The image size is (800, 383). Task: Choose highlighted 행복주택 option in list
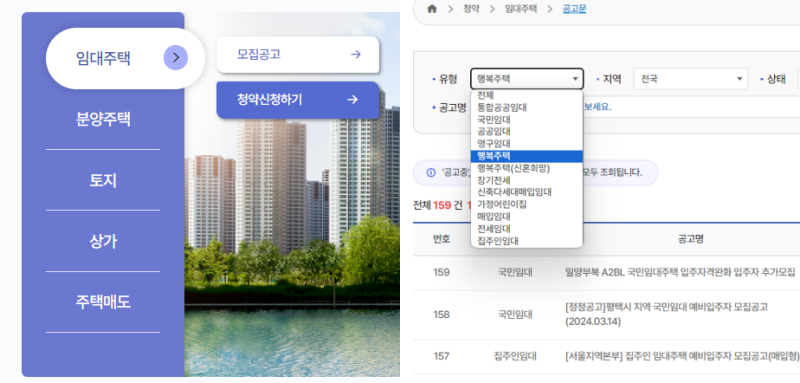click(527, 156)
